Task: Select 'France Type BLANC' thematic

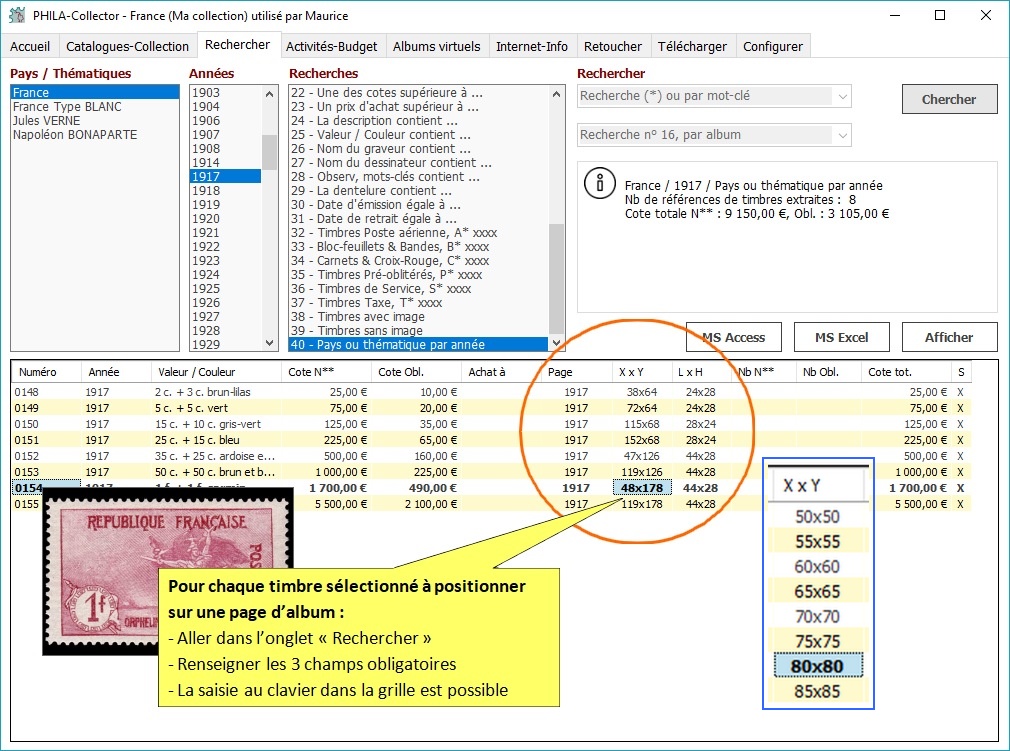Action: click(95, 106)
